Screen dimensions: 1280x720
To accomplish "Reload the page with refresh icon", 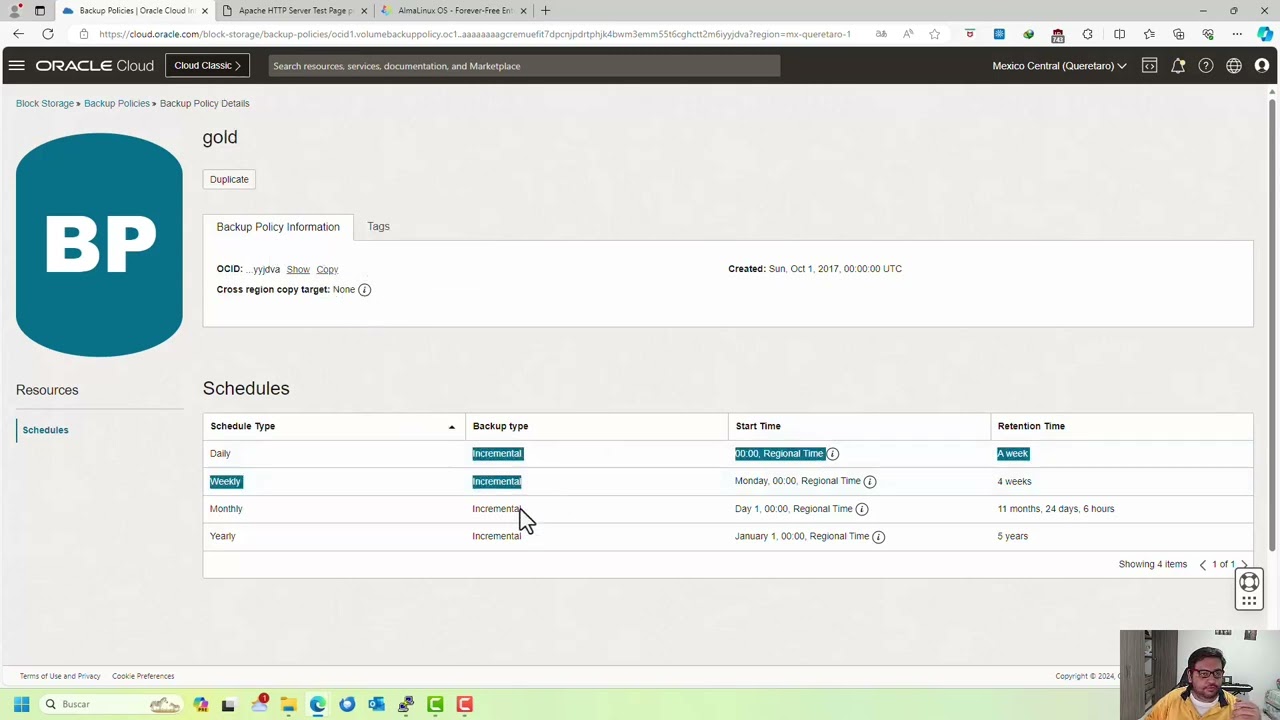I will (x=47, y=34).
